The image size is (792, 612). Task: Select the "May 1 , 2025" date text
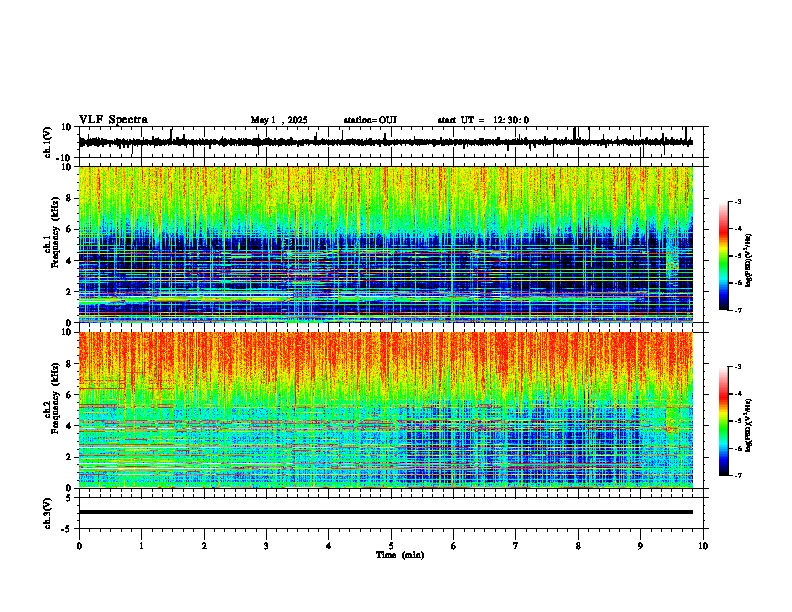click(x=279, y=120)
